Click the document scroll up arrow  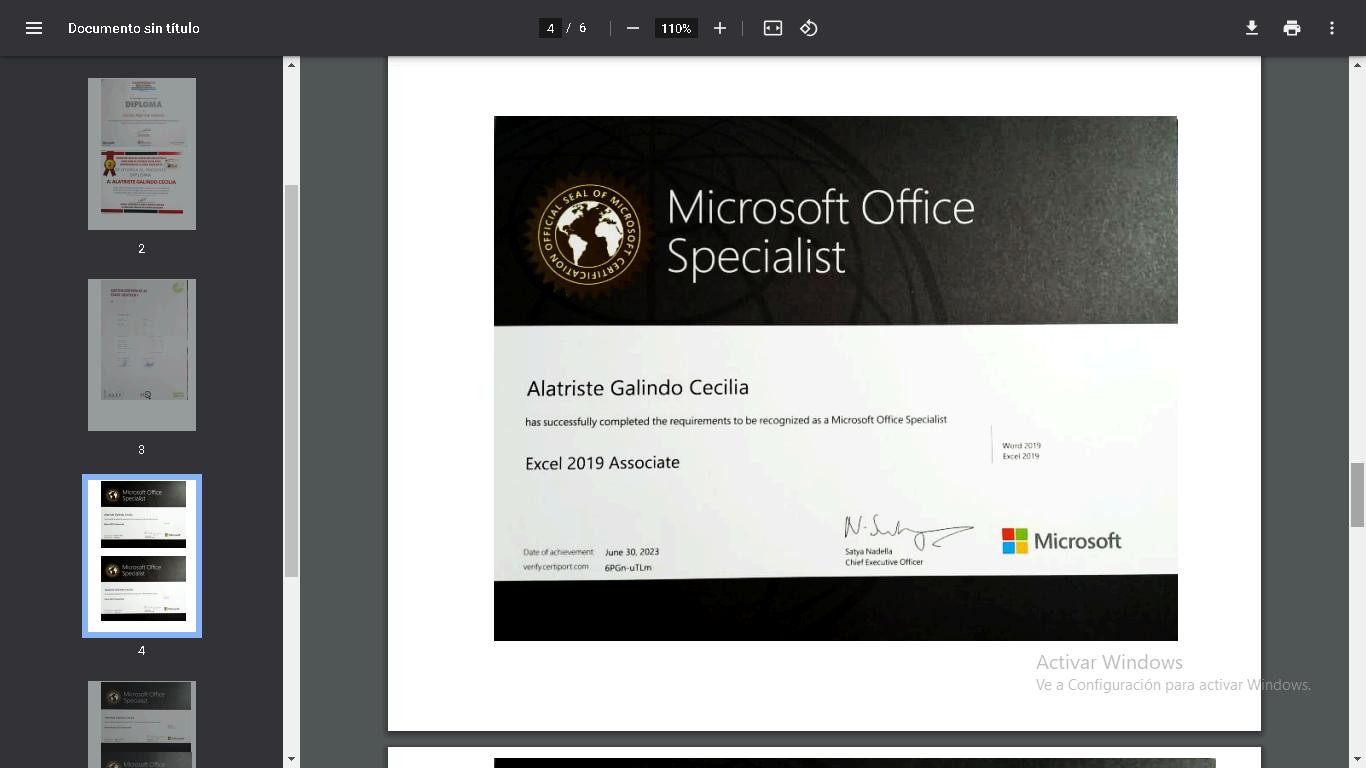(1357, 65)
